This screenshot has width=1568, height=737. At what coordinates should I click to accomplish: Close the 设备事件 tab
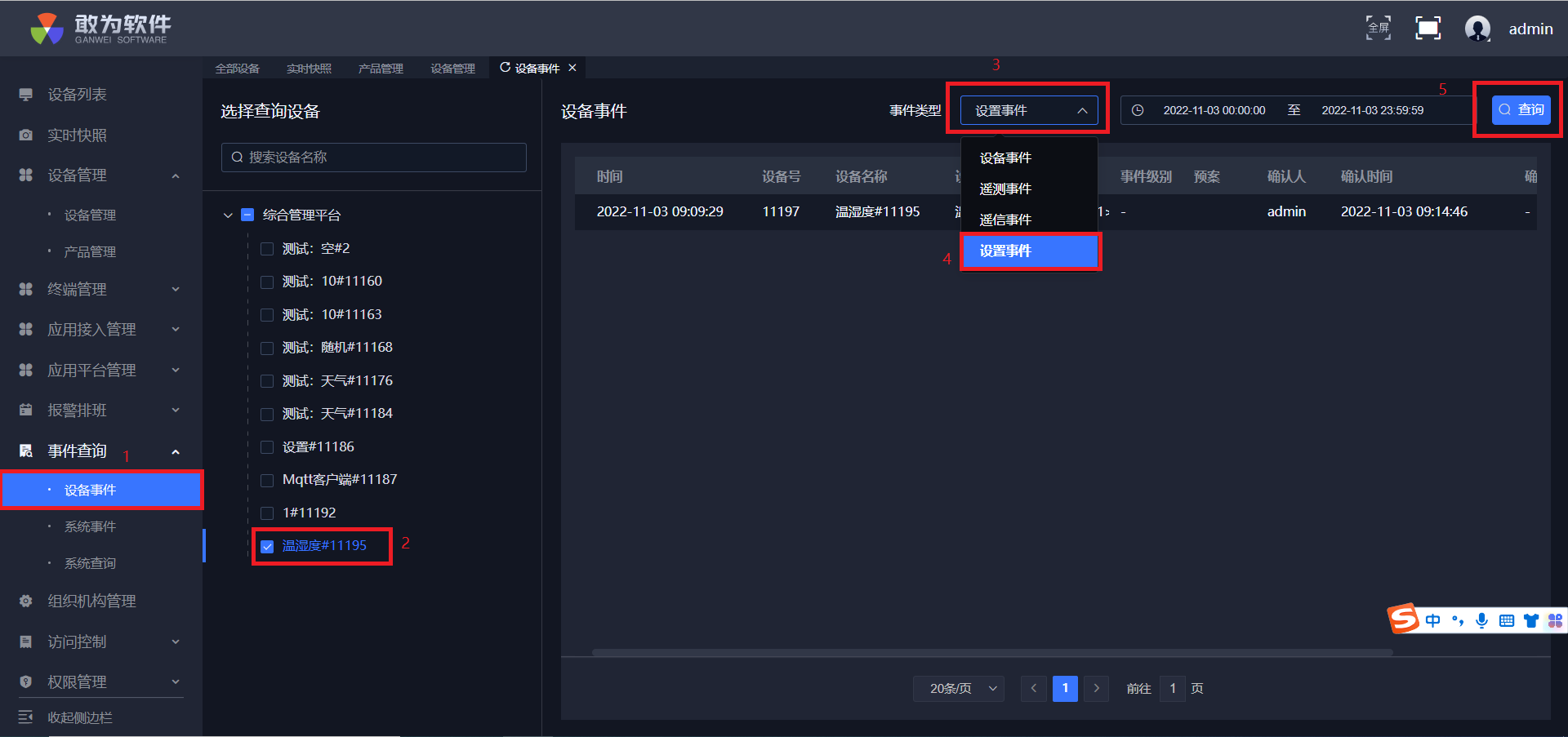(572, 68)
